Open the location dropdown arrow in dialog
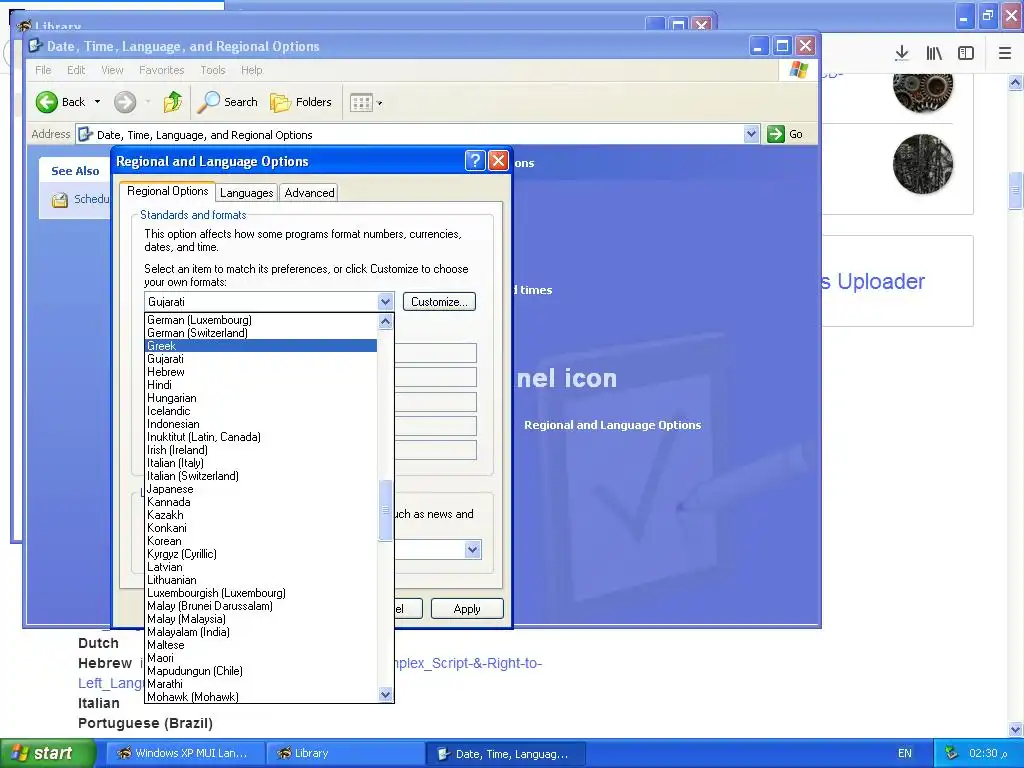The image size is (1024, 768). pos(473,549)
